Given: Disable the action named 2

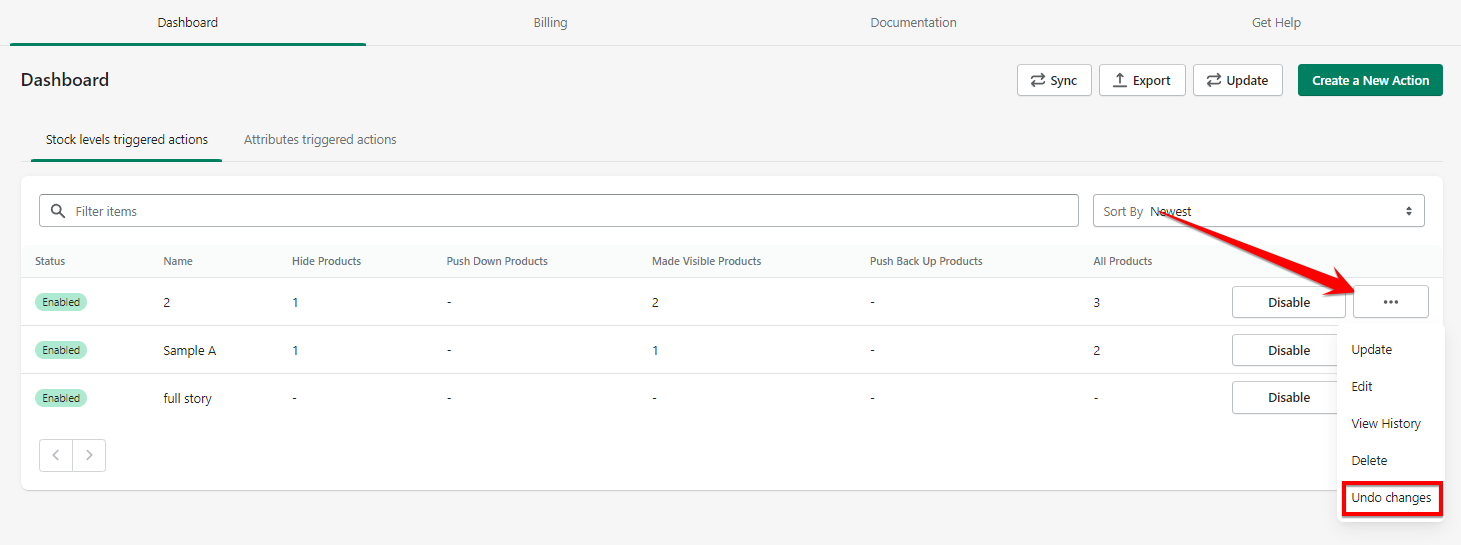Looking at the screenshot, I should (x=1288, y=302).
